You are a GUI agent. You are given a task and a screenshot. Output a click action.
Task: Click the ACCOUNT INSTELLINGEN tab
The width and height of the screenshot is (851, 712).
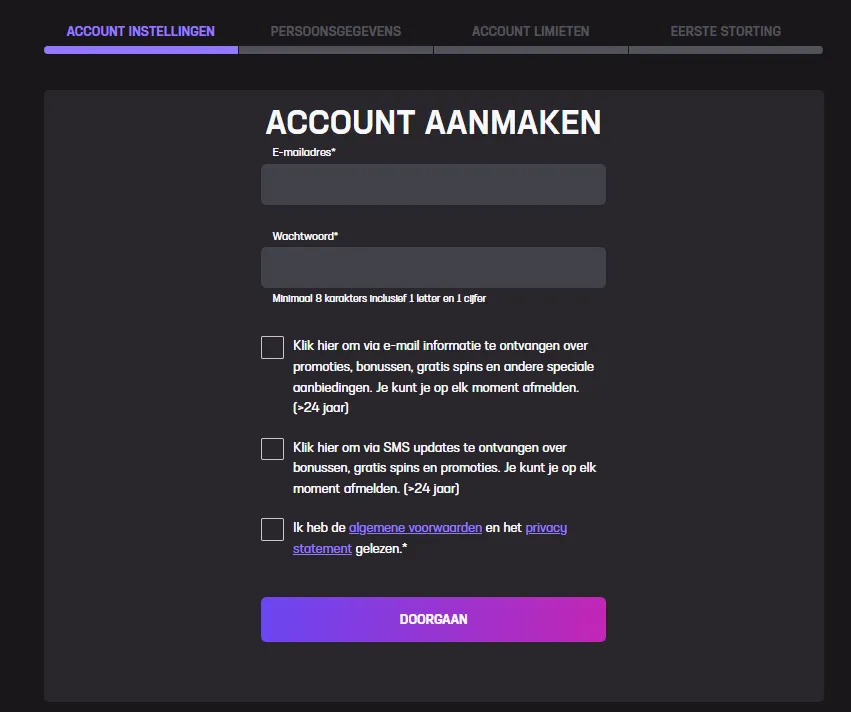[140, 31]
